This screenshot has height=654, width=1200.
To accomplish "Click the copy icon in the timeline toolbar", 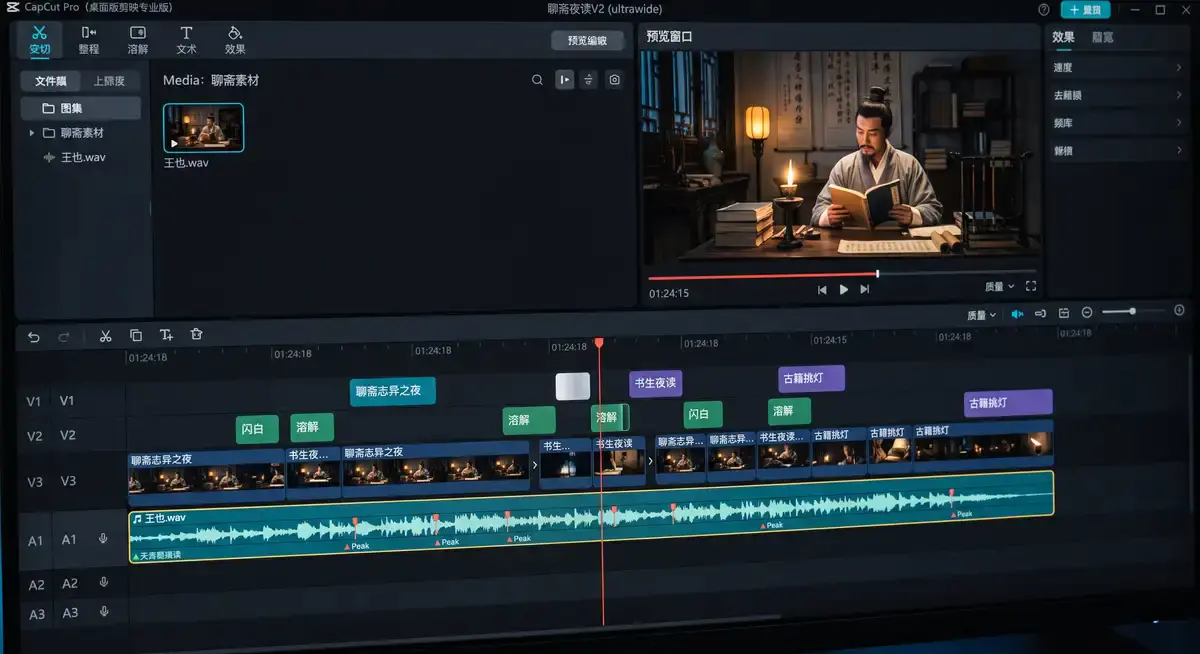I will pyautogui.click(x=136, y=335).
